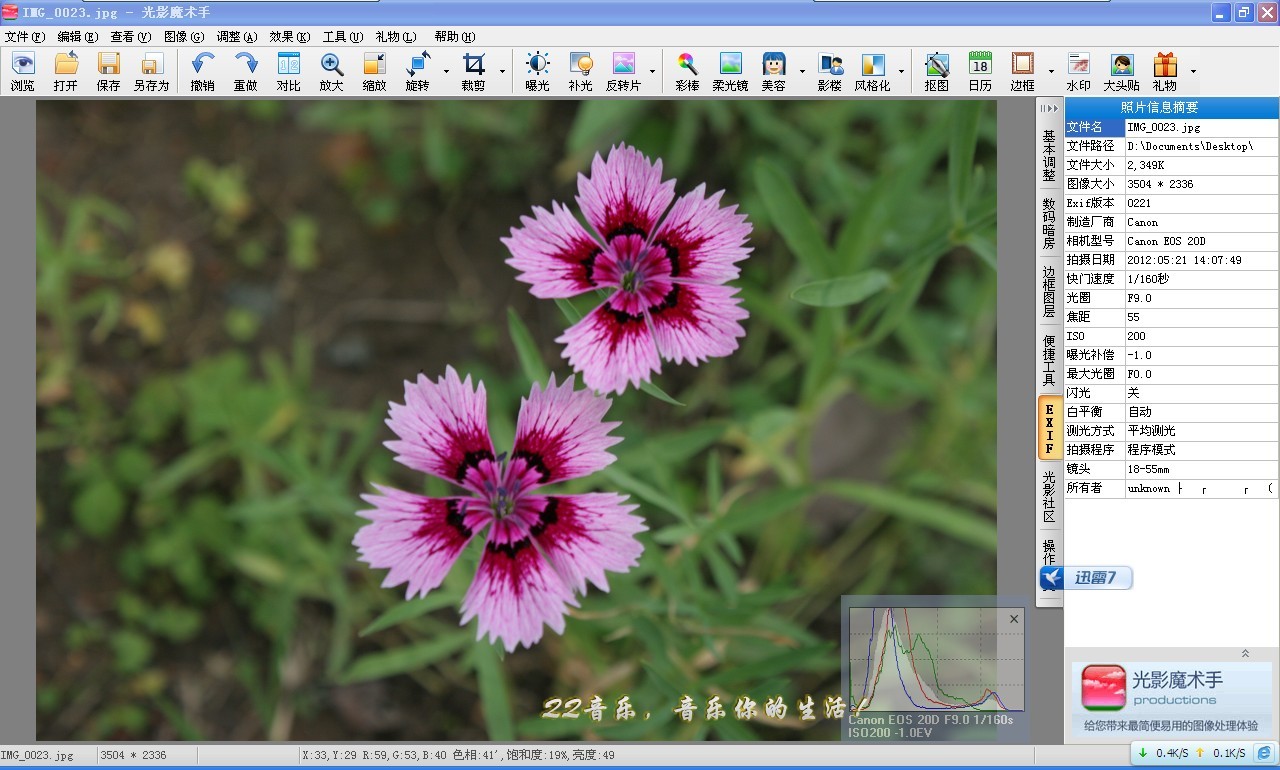The width and height of the screenshot is (1280, 770).
Task: Open the 对比 compare tool
Action: pos(288,72)
